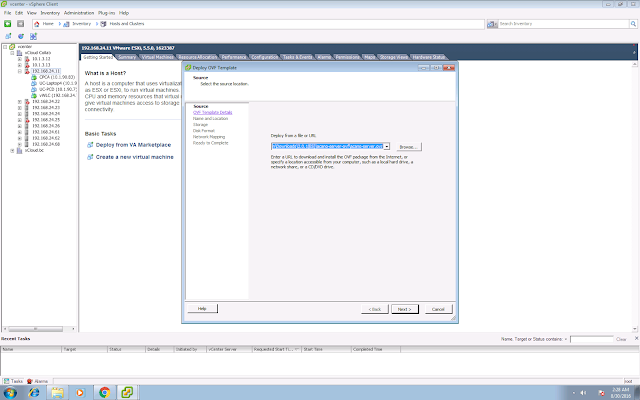640x400 pixels.
Task: Expand host 192.168.24.22
Action: 20,102
